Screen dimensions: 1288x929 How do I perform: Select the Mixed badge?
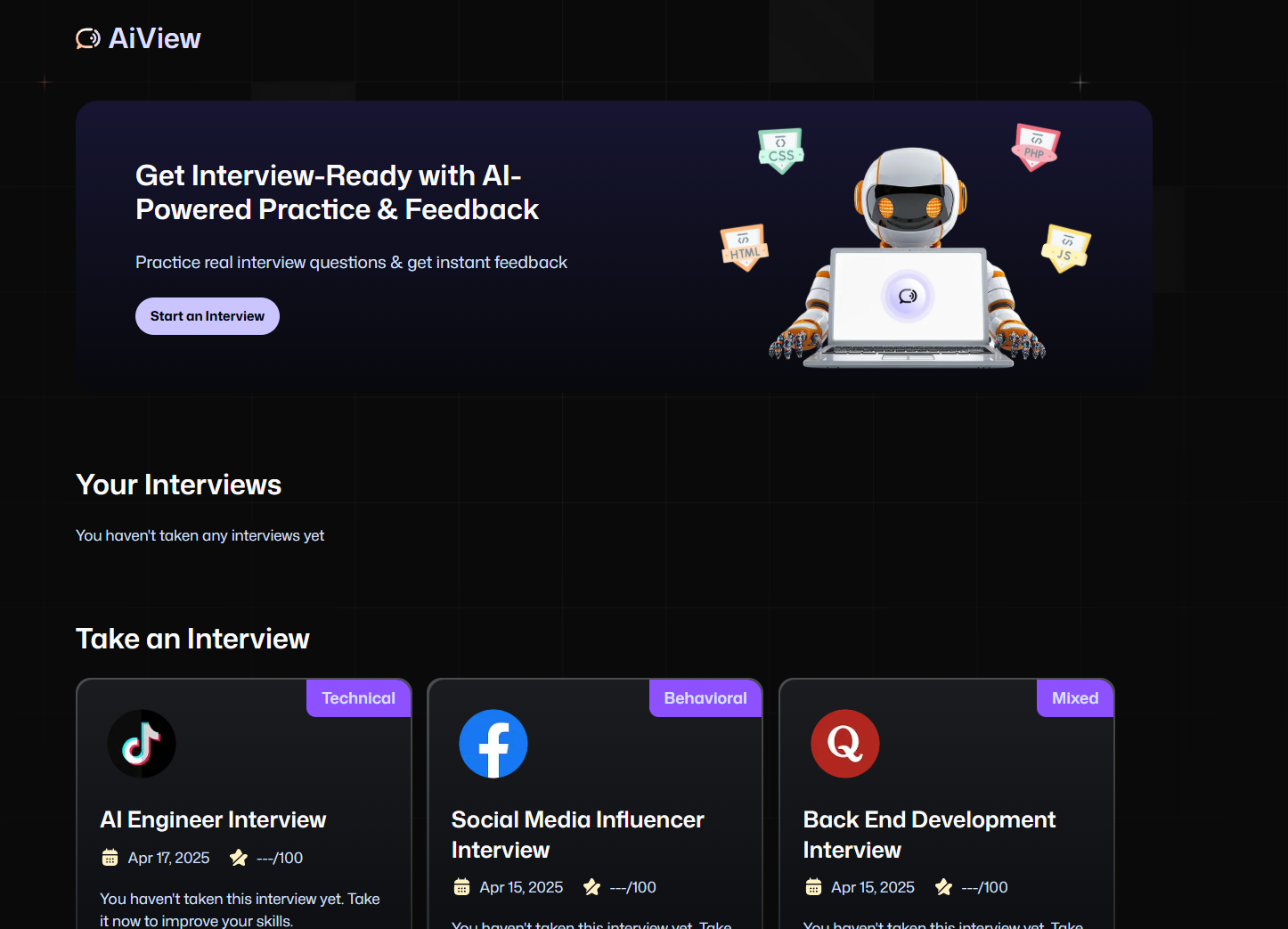click(1074, 697)
